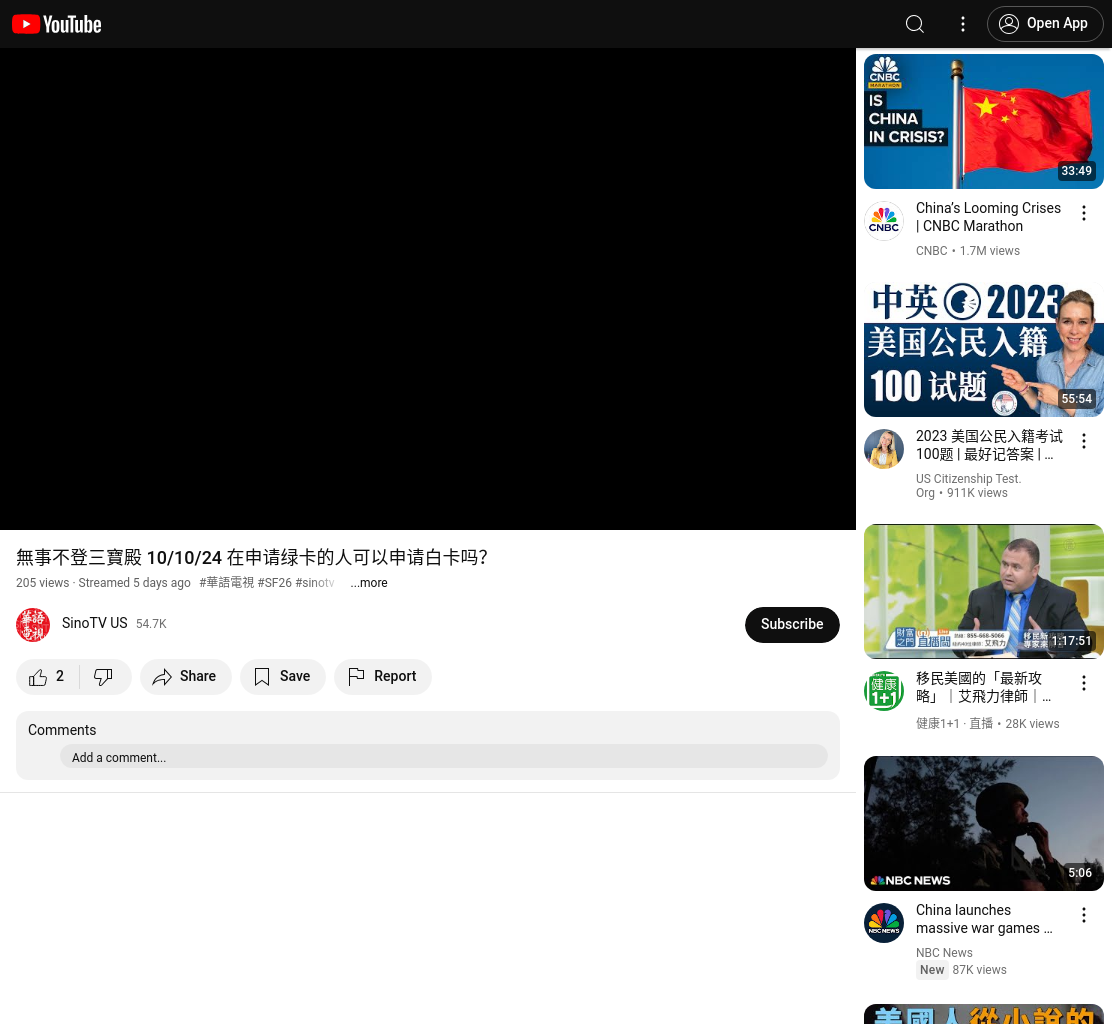Open the 美国公民入籍 100 试题 thumbnail
The height and width of the screenshot is (1024, 1112).
coord(984,350)
